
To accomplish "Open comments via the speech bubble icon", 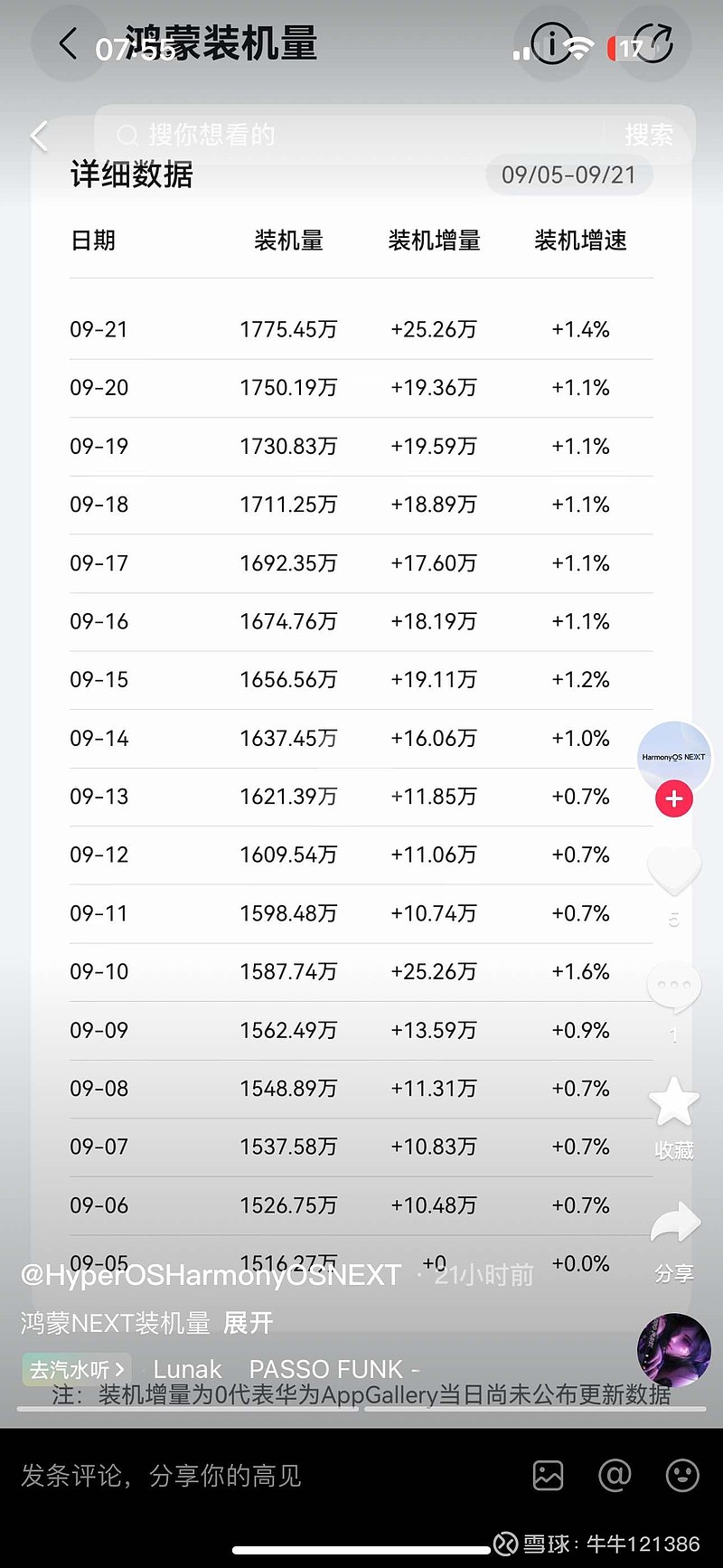I will [674, 987].
